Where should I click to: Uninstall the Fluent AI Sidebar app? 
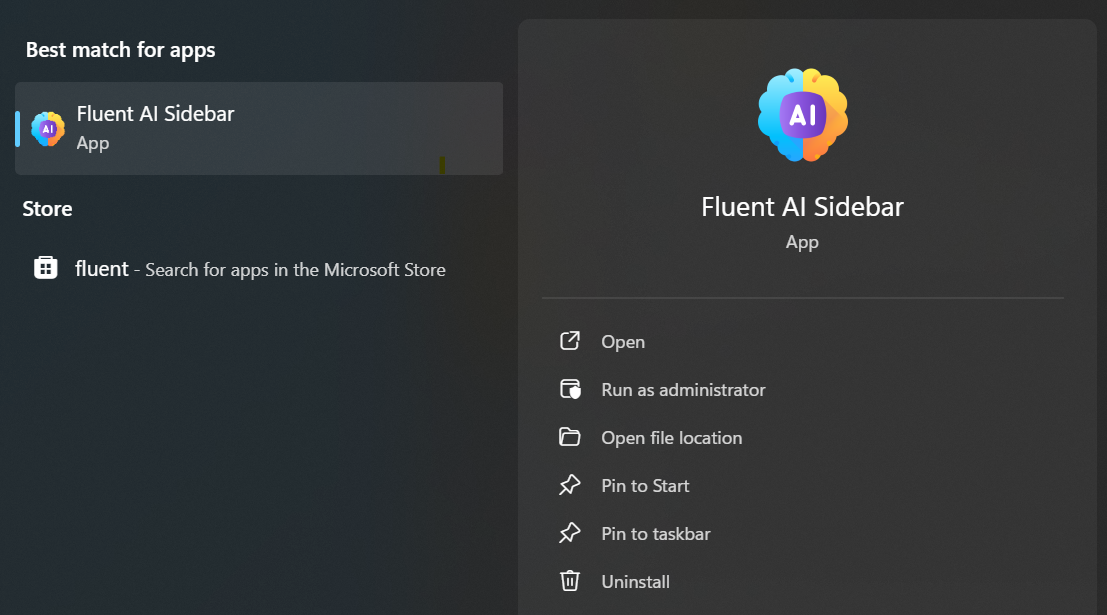[x=636, y=581]
